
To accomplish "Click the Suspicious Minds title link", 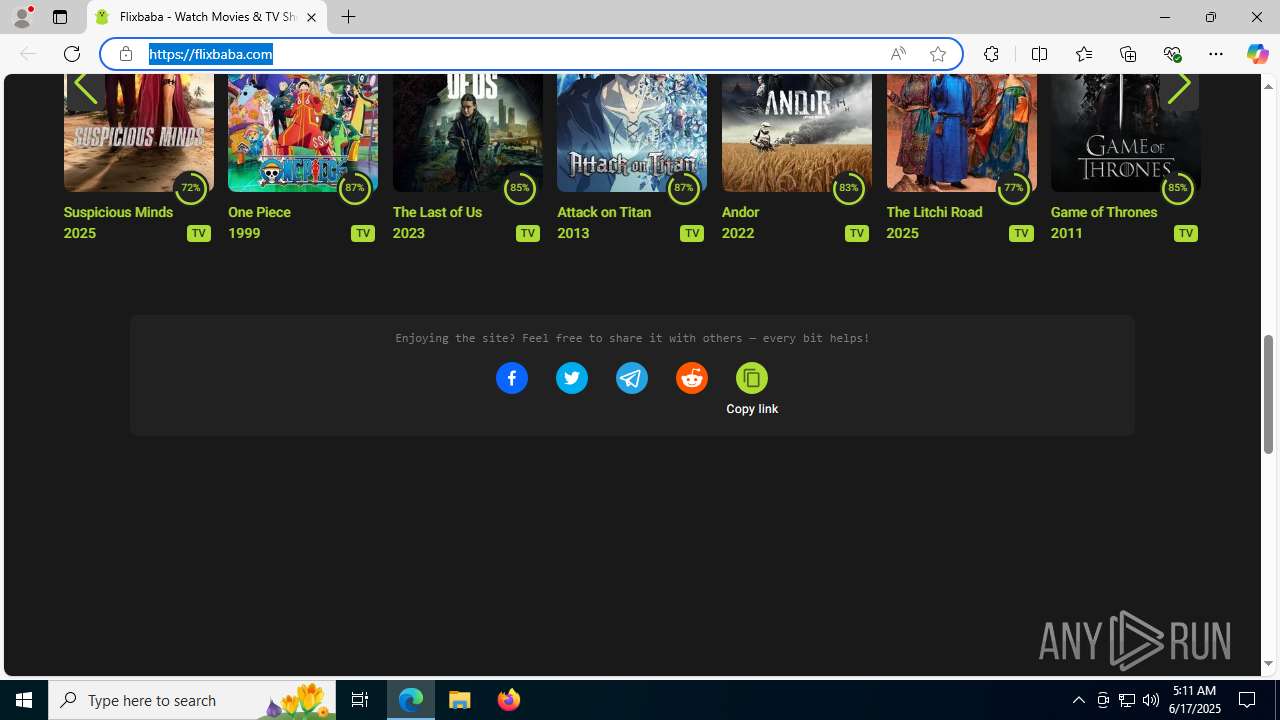I will [x=118, y=212].
